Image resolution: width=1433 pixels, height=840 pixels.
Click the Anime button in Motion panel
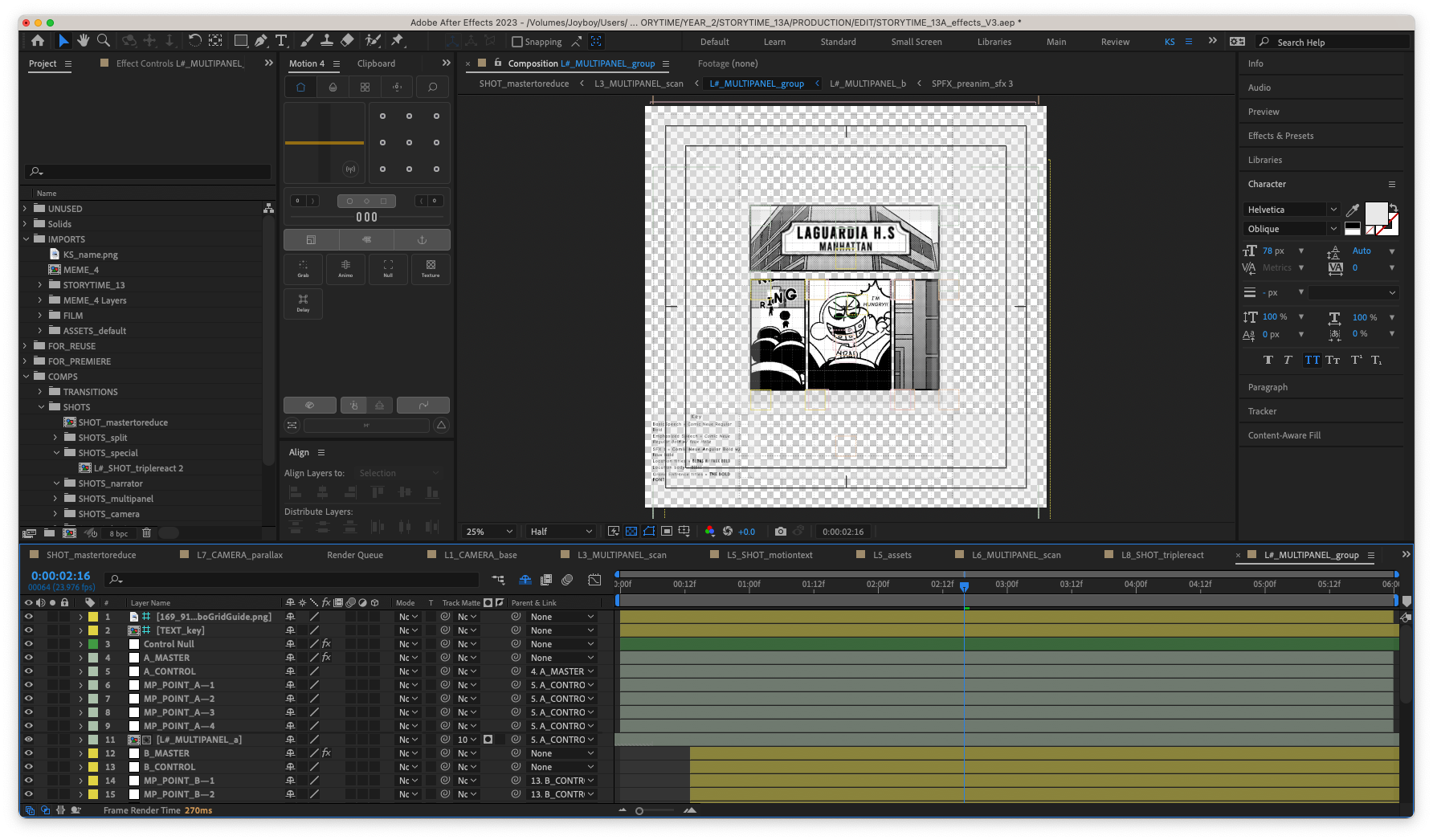[345, 269]
